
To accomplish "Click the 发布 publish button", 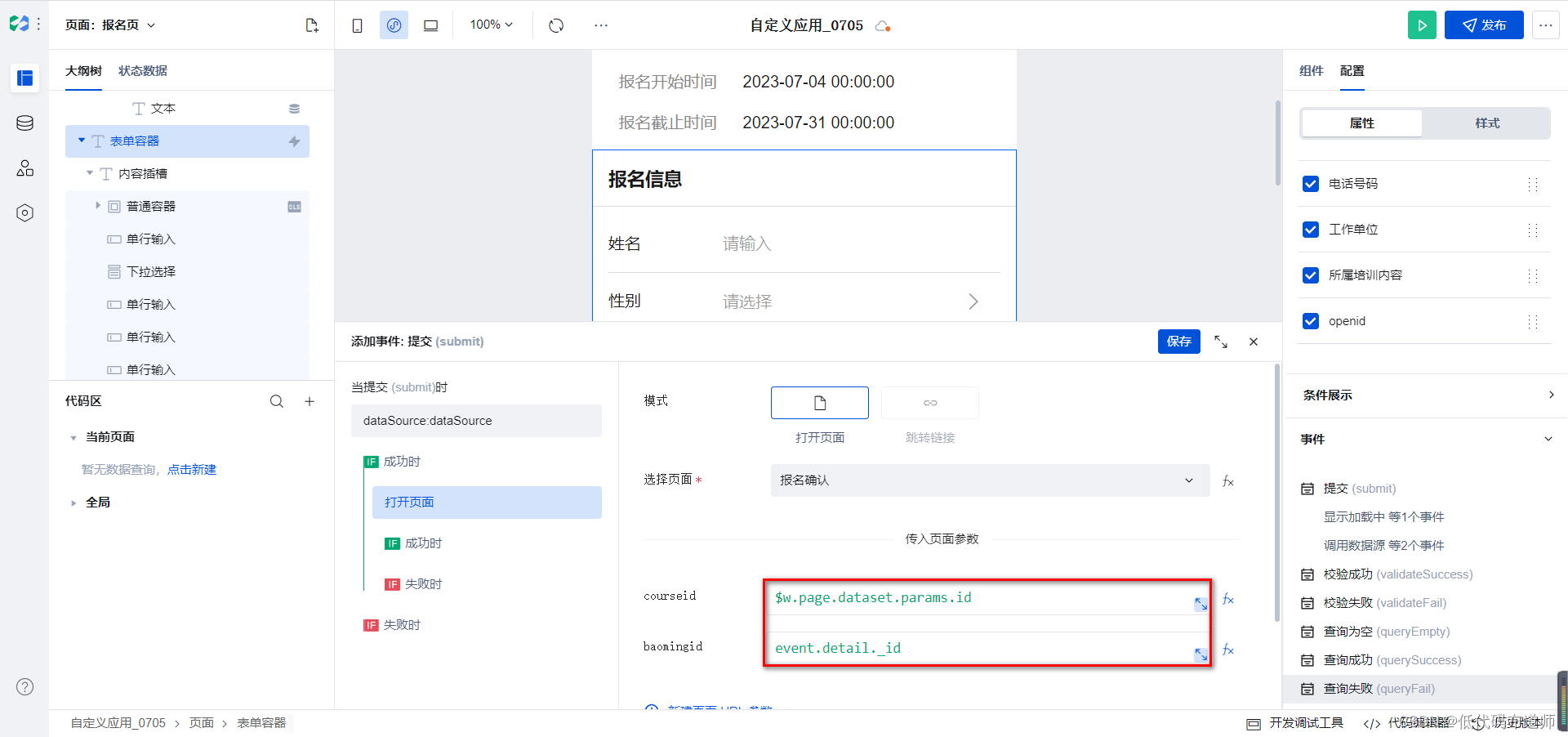I will click(1484, 25).
